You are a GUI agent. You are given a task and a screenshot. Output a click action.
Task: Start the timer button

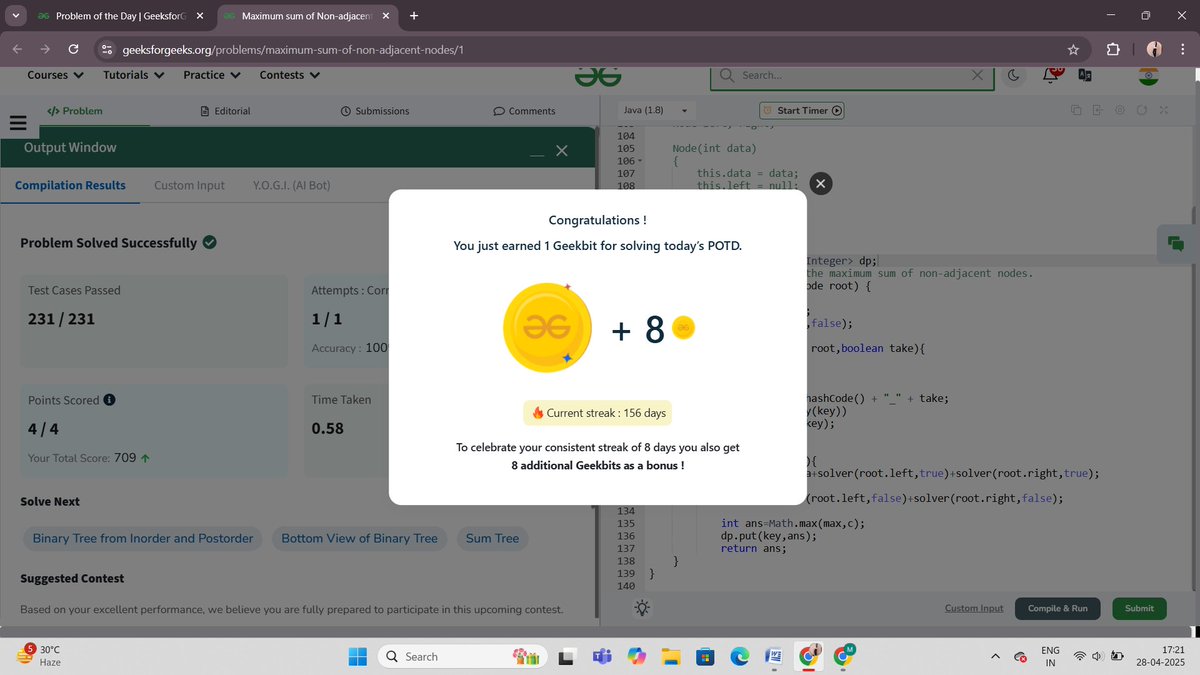[802, 110]
